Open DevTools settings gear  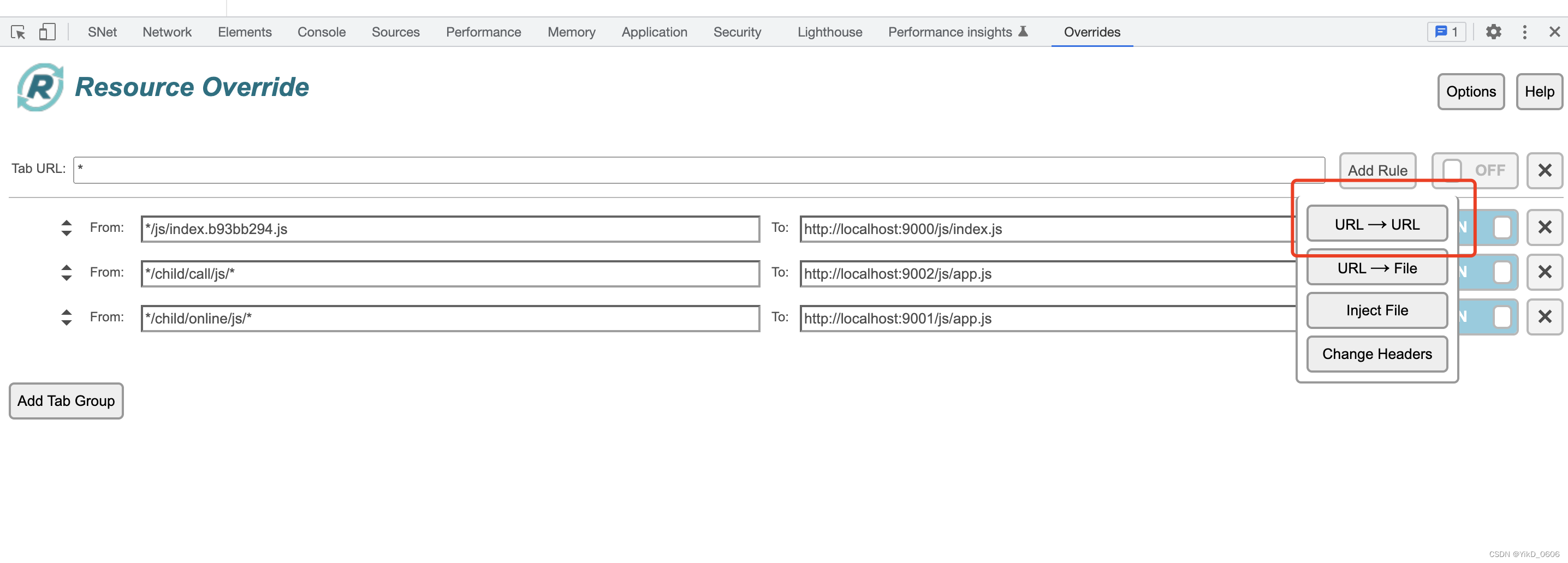coord(1493,32)
